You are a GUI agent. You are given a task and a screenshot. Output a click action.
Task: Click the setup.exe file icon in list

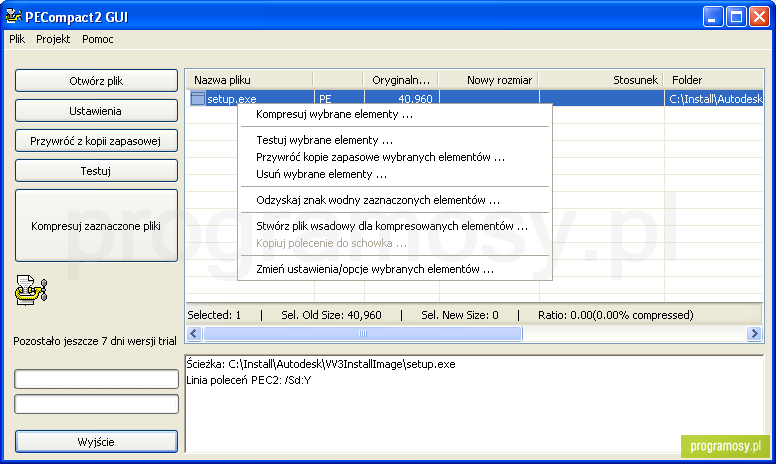(197, 98)
